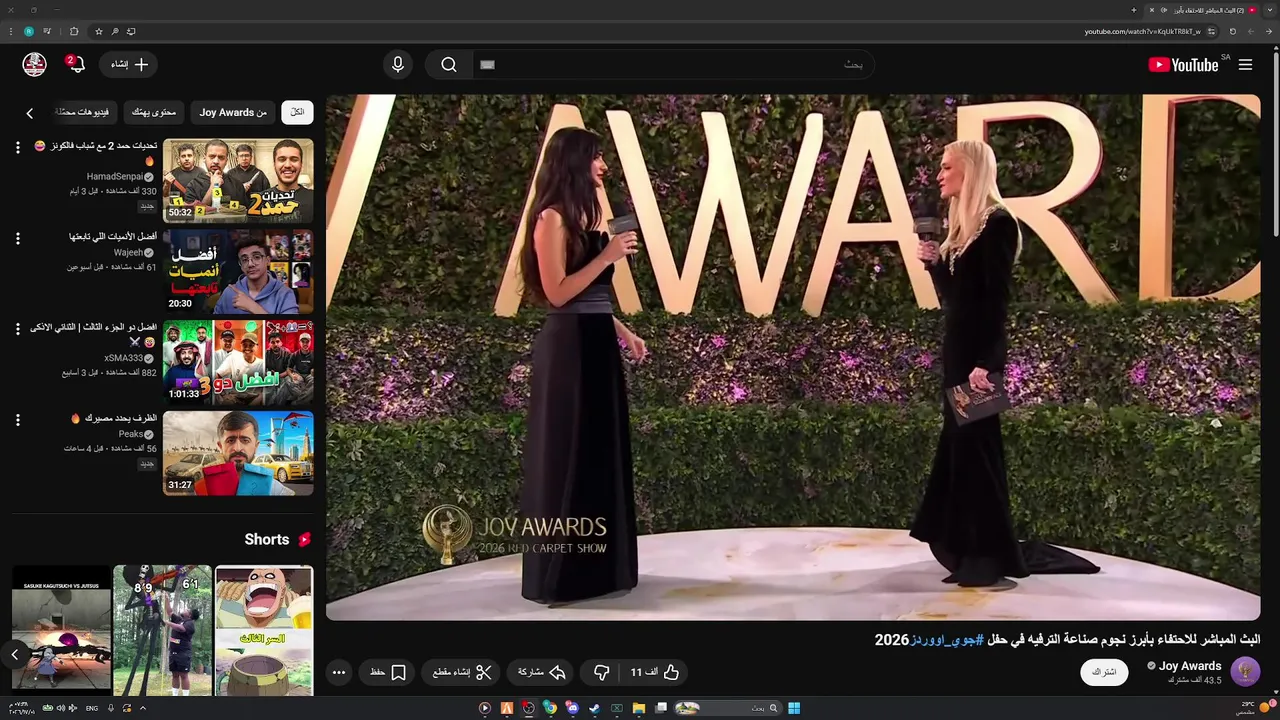Open the volume speaker tray icon
The height and width of the screenshot is (720, 1280).
point(60,708)
